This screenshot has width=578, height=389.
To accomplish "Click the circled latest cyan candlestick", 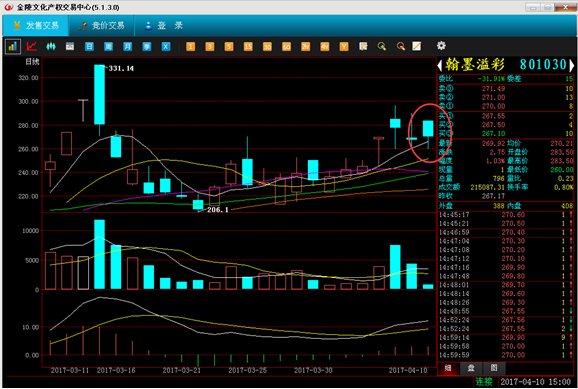I will (x=428, y=128).
